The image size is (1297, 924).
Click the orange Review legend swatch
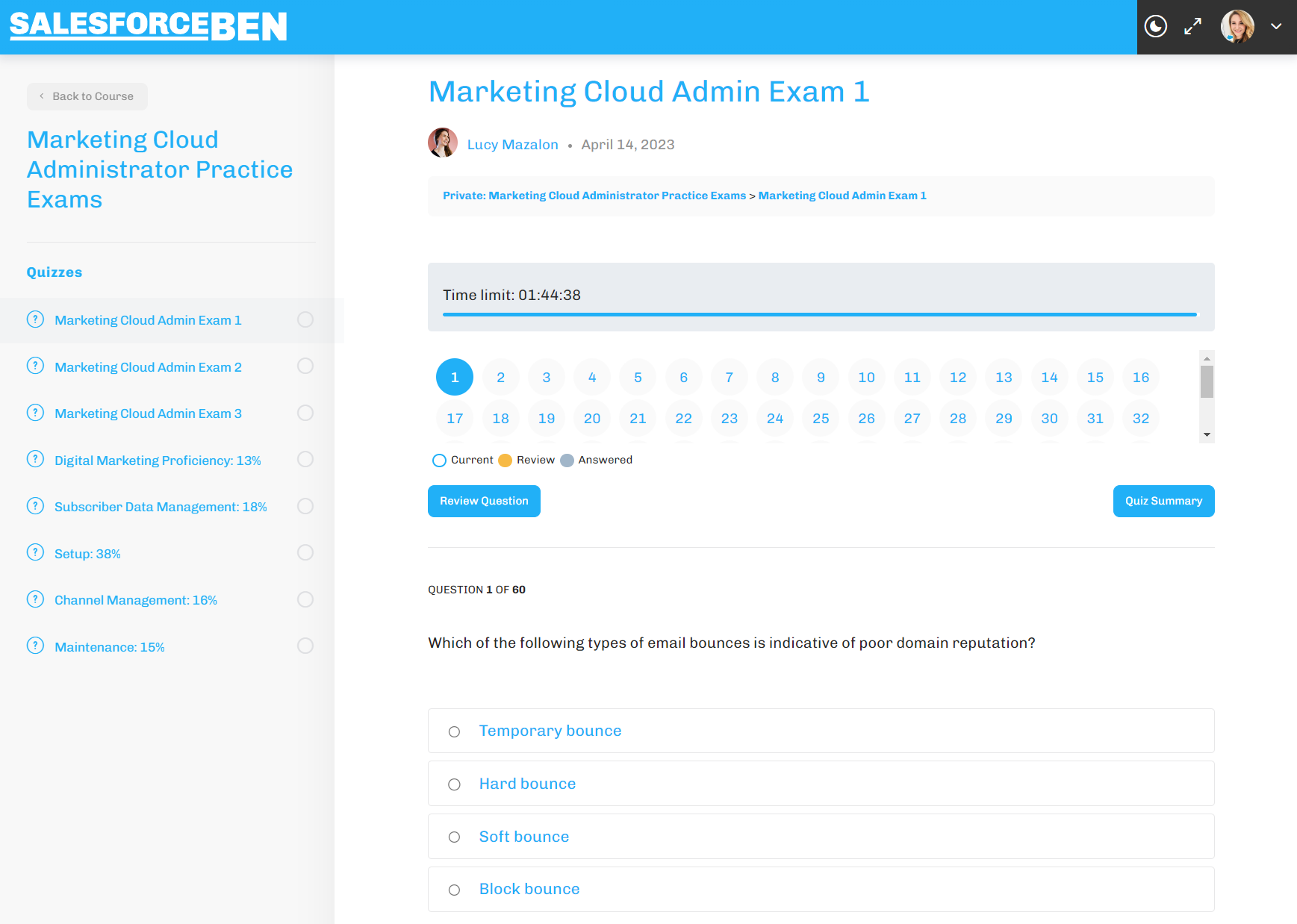[505, 461]
